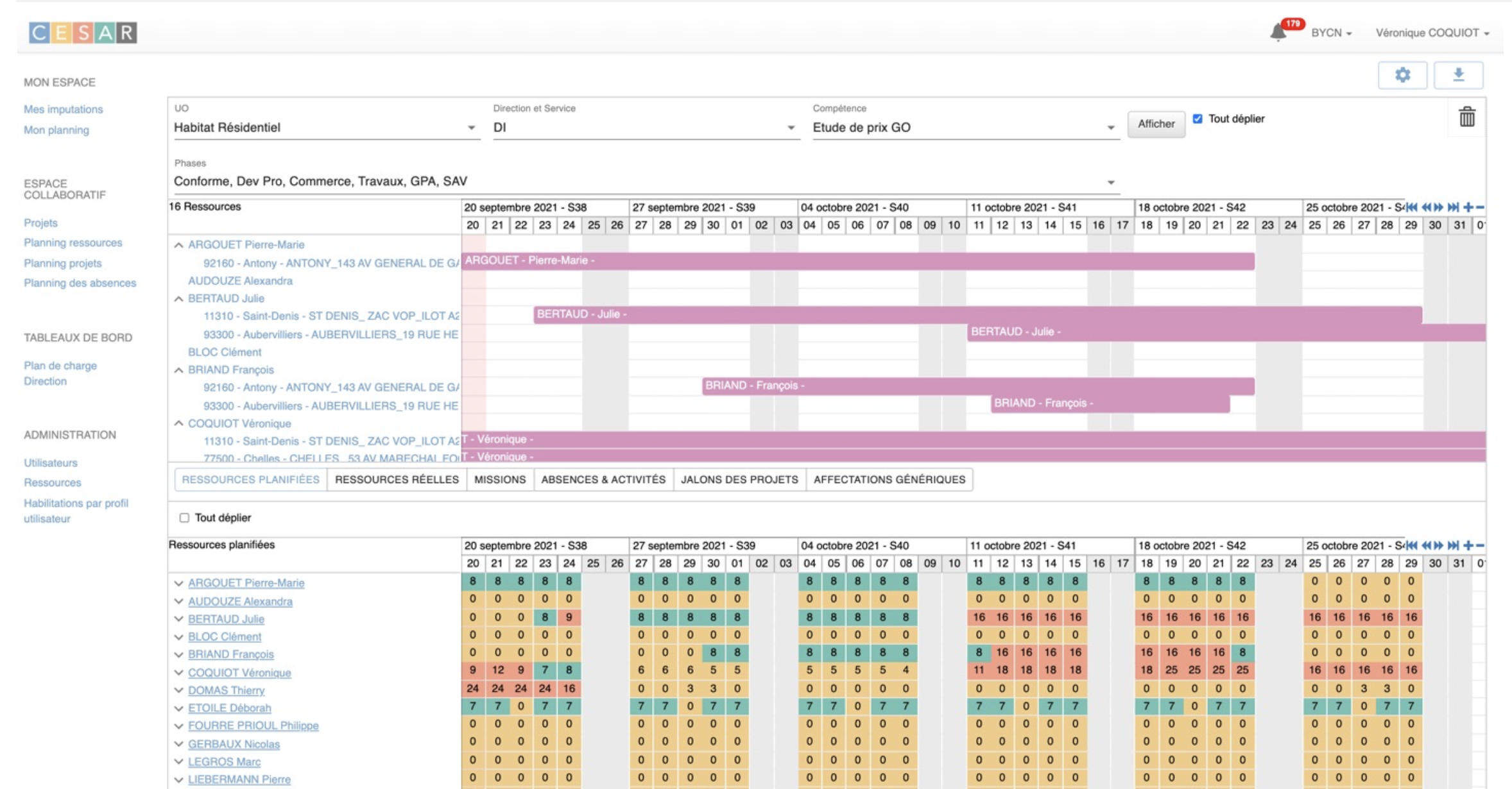Click DOMAS Thierry 24-hour cell on 20 September
The width and height of the screenshot is (1512, 789).
(x=473, y=688)
